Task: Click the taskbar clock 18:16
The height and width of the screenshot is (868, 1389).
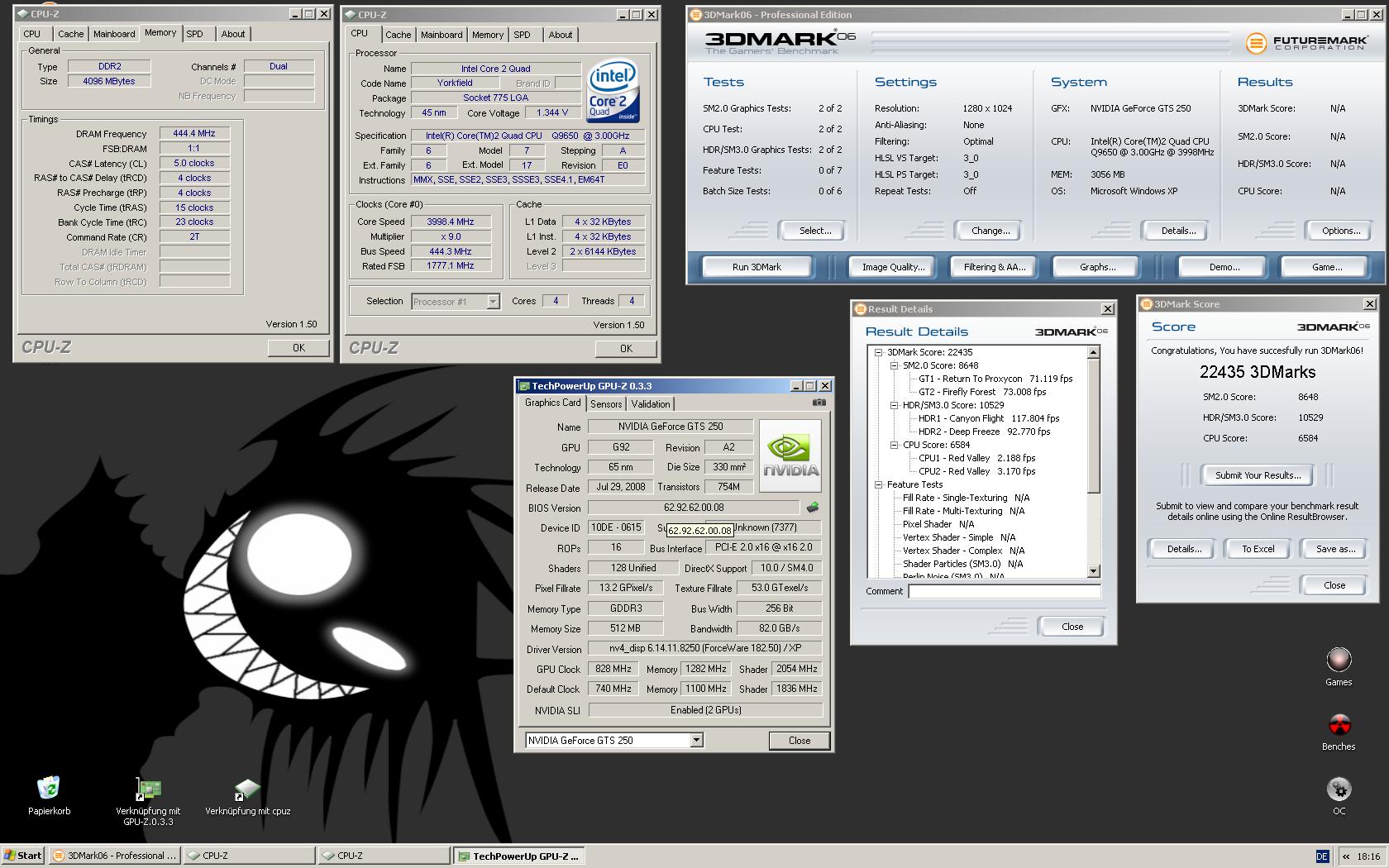Action: pos(1368,856)
